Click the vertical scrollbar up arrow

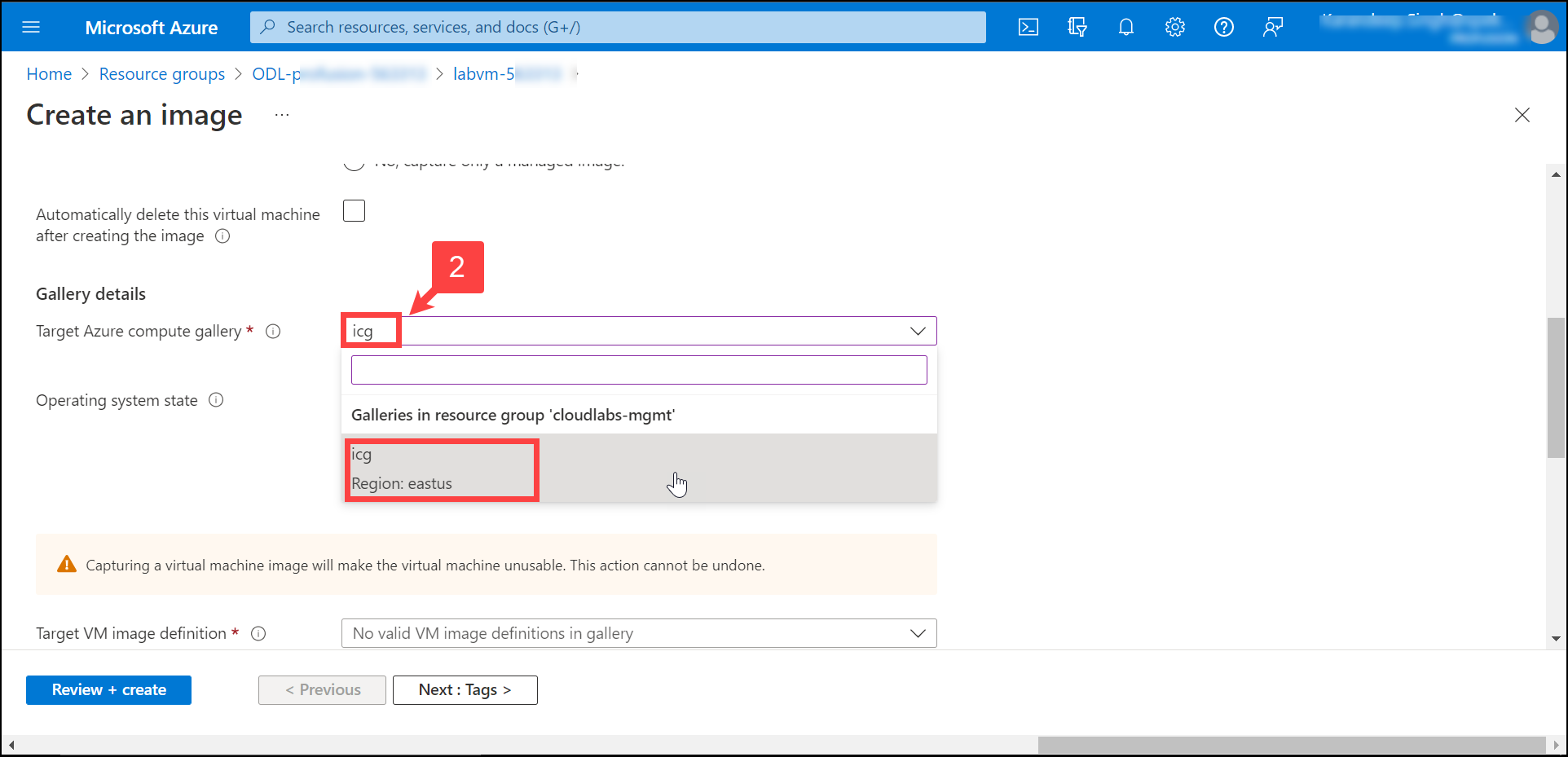click(x=1556, y=174)
